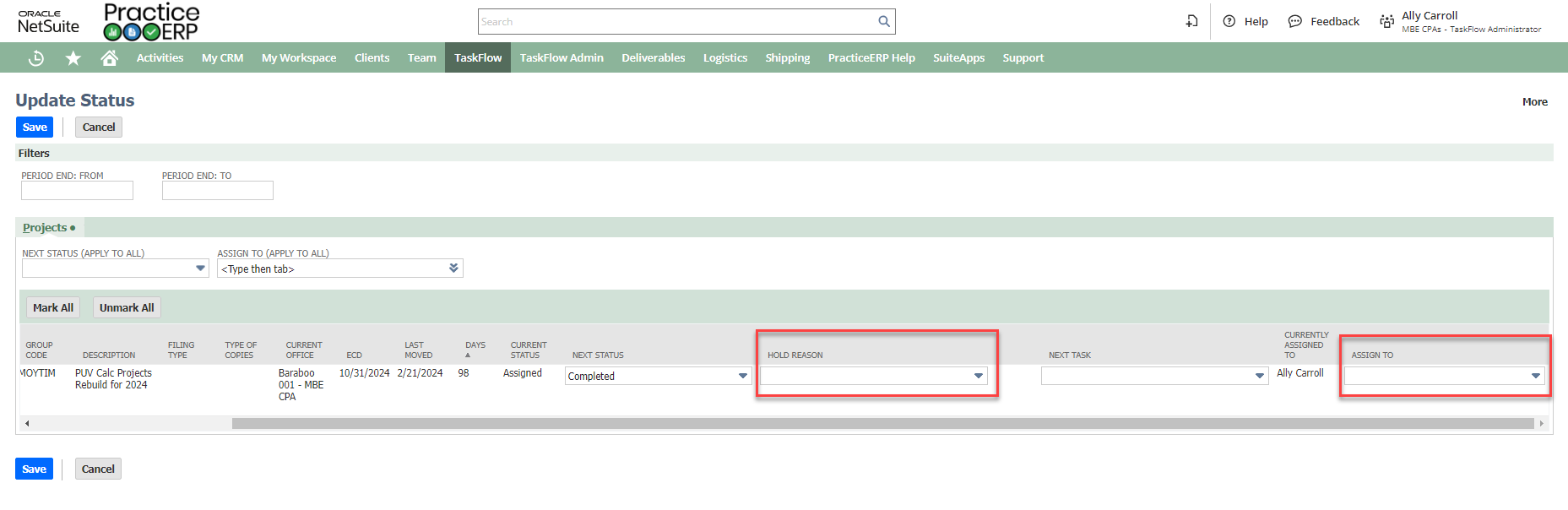Open the Deliverables menu
Screen dimensions: 1568x510
tap(653, 58)
